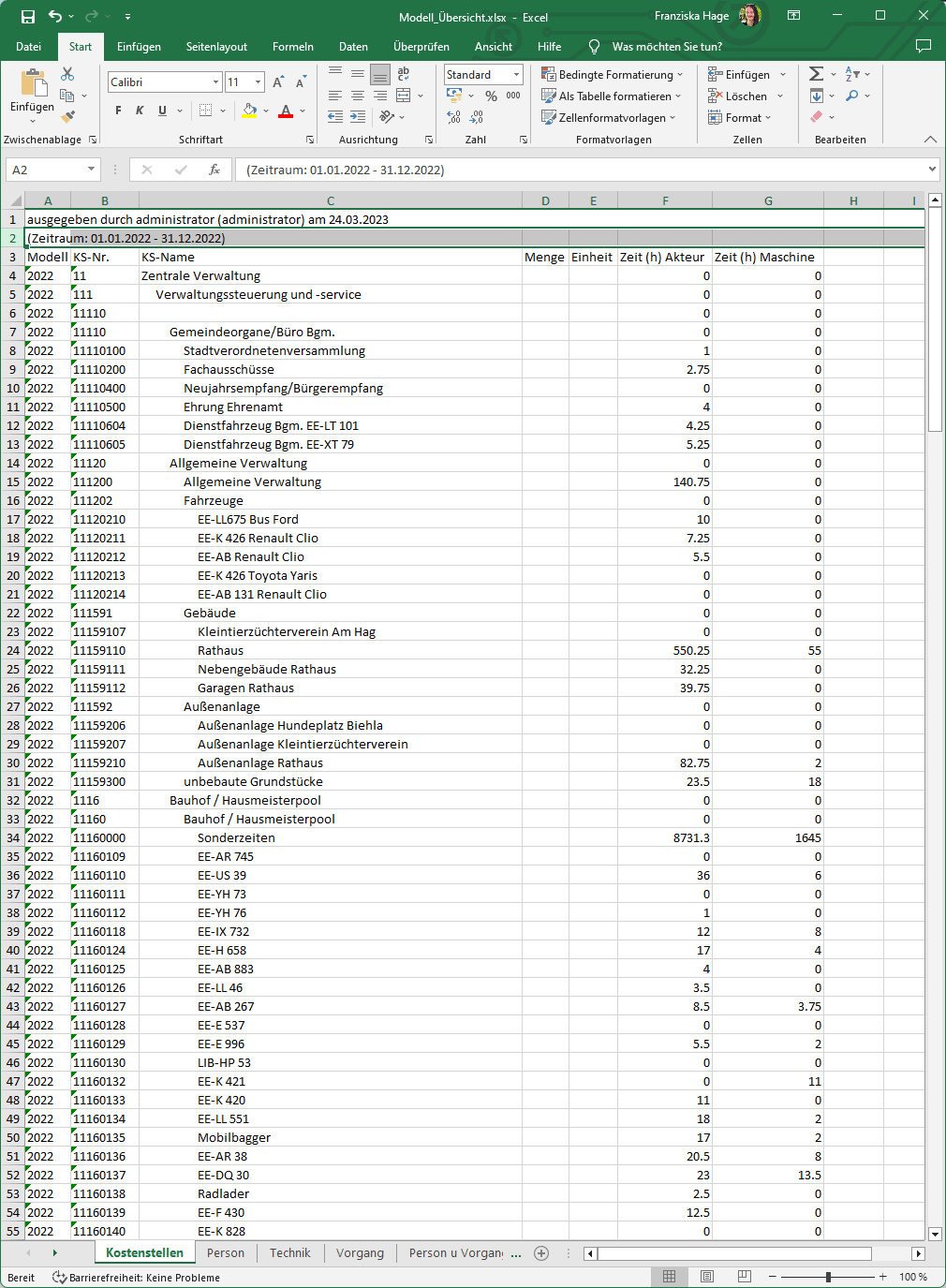The width and height of the screenshot is (946, 1288).
Task: Click the zoom slider handle
Action: tap(828, 1277)
